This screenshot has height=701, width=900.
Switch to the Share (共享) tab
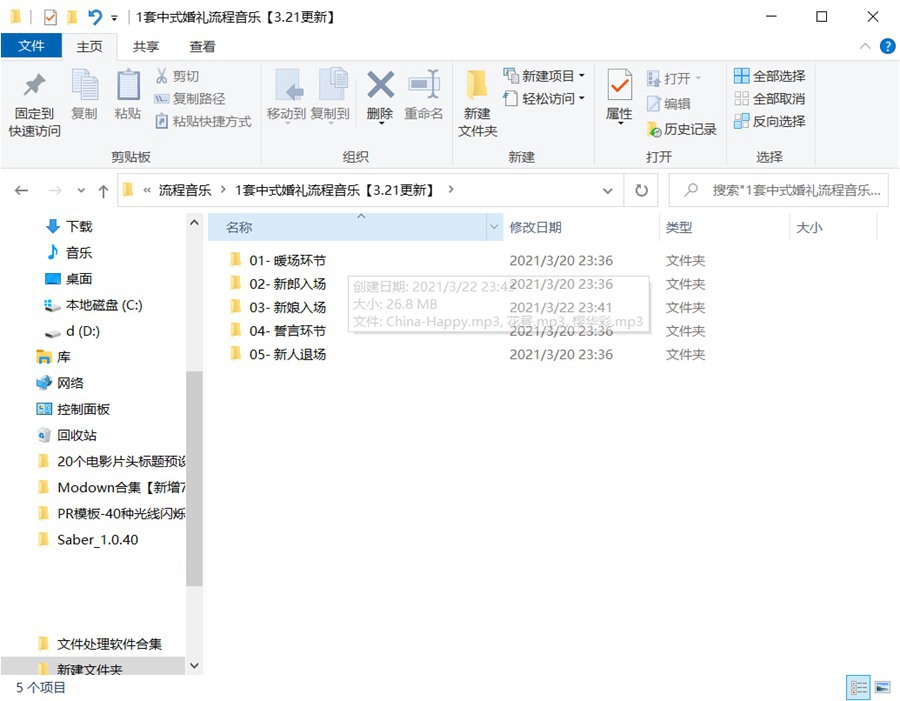(145, 47)
